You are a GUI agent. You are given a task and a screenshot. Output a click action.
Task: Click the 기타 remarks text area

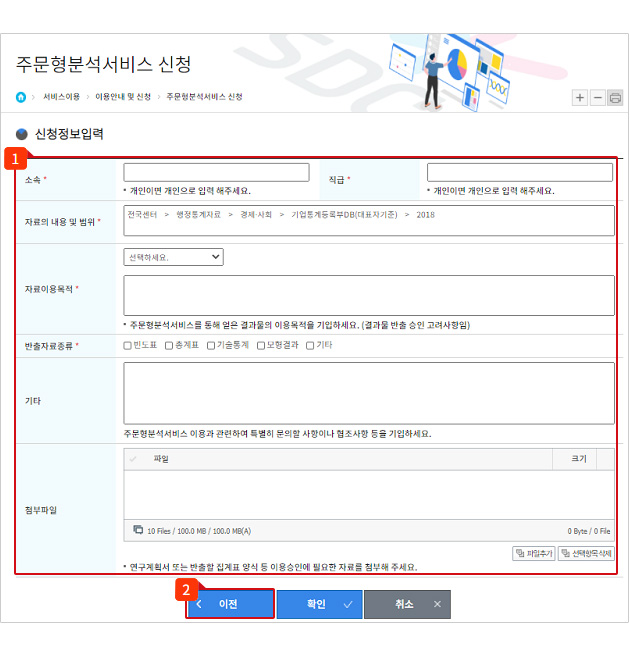pyautogui.click(x=369, y=393)
